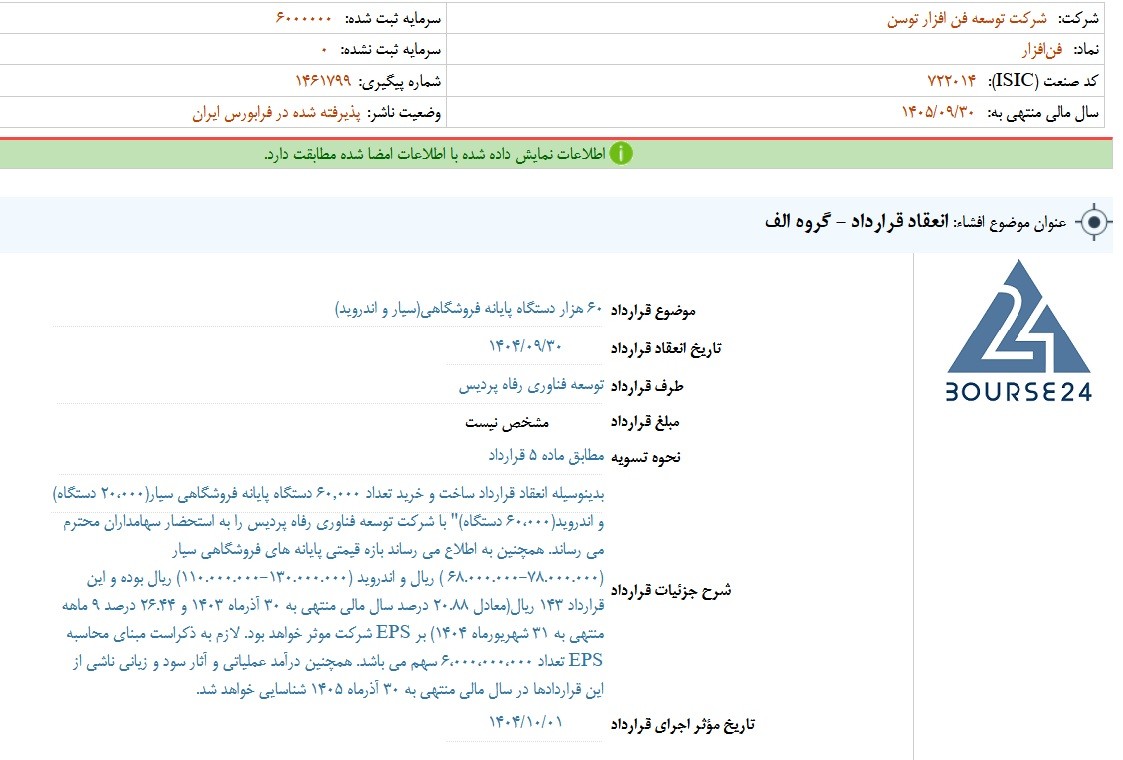Screen dimensions: 1123x760
Task: Click effective execution date "۱۴۰۴/۱۰/۰۱"
Action: [526, 721]
